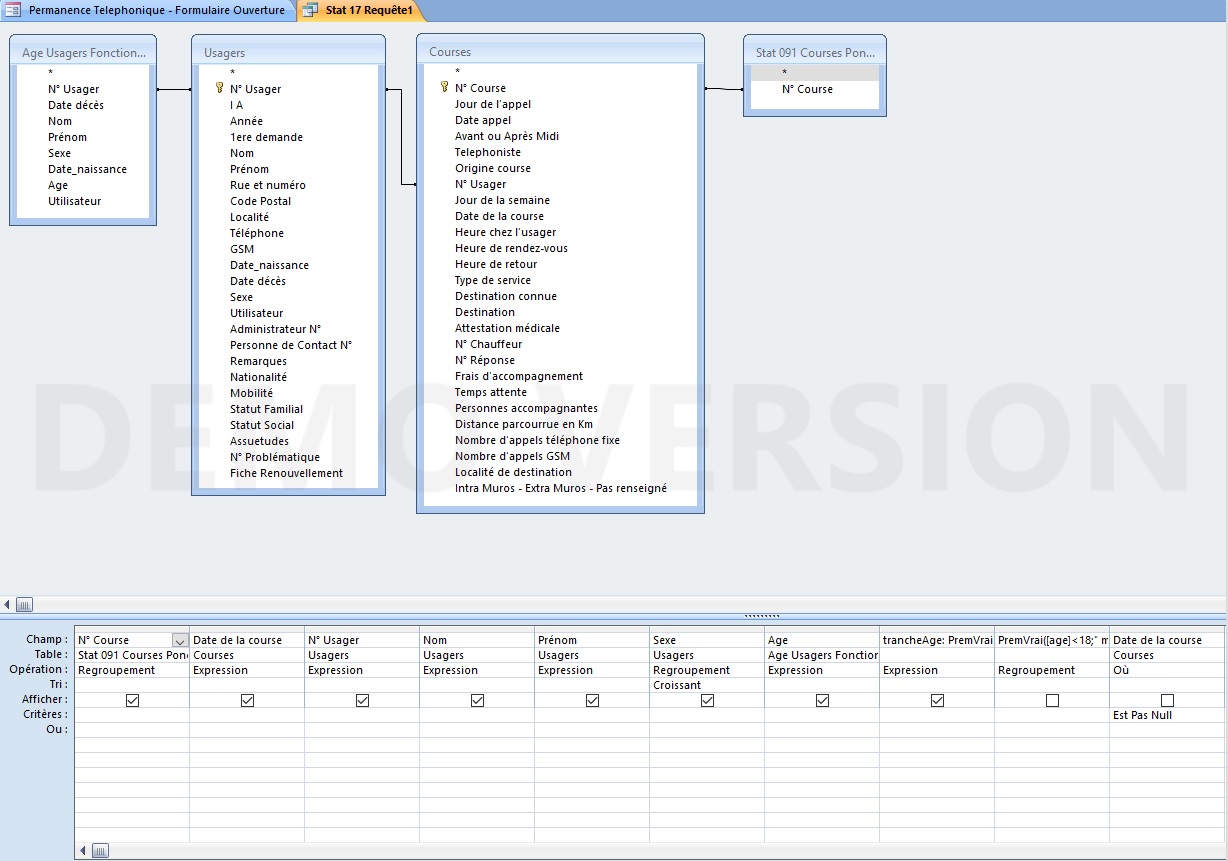Image resolution: width=1228 pixels, height=861 pixels.
Task: Select GSM field in Usagers table
Action: [242, 249]
